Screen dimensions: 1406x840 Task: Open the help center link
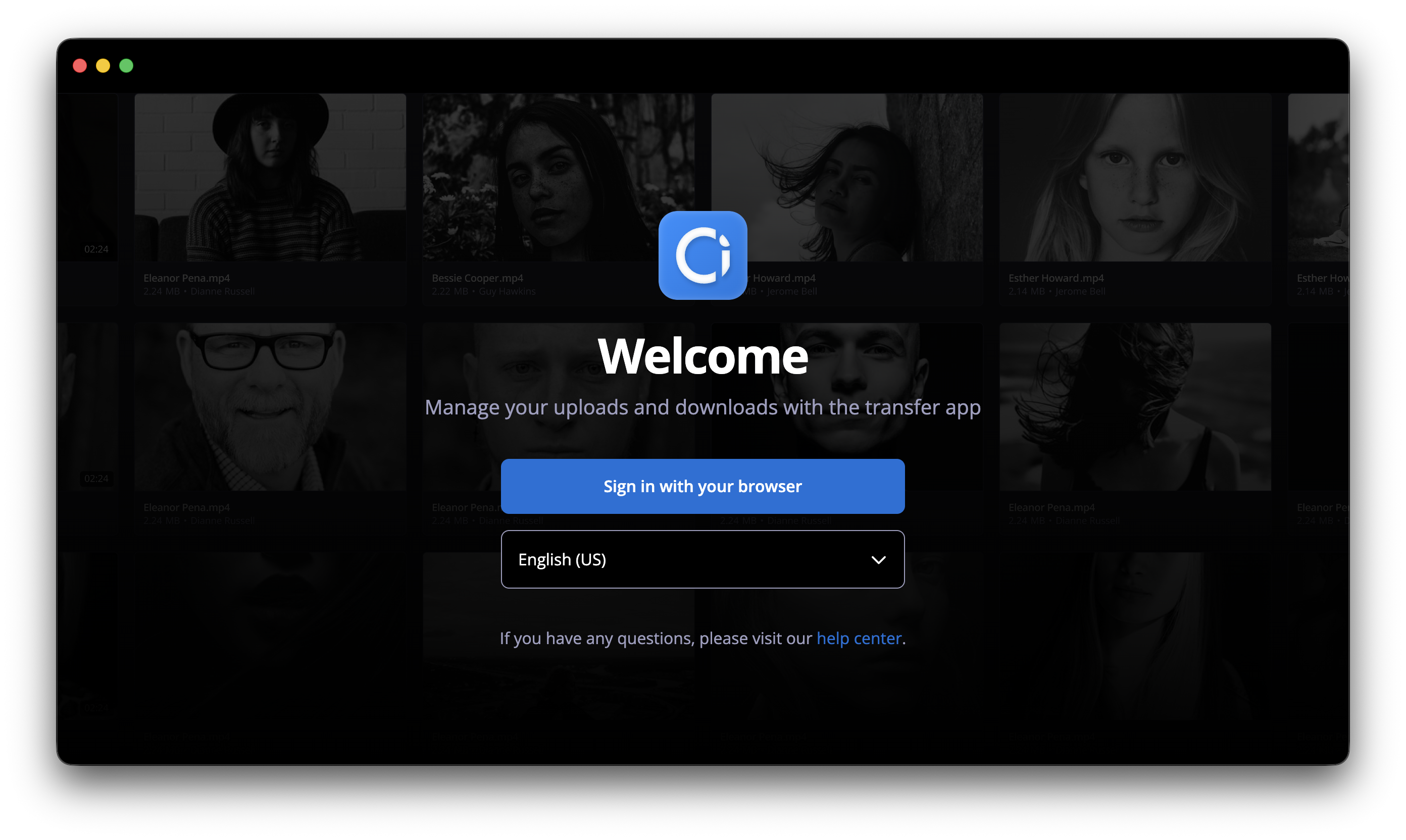coord(859,638)
